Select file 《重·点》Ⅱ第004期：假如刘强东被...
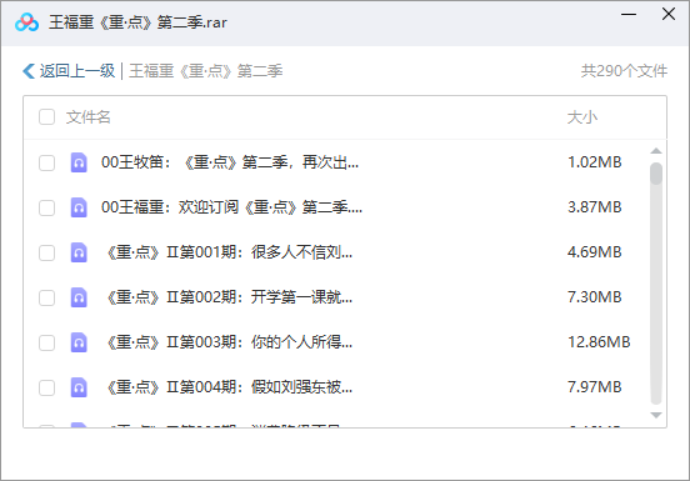This screenshot has height=481, width=690. point(228,388)
